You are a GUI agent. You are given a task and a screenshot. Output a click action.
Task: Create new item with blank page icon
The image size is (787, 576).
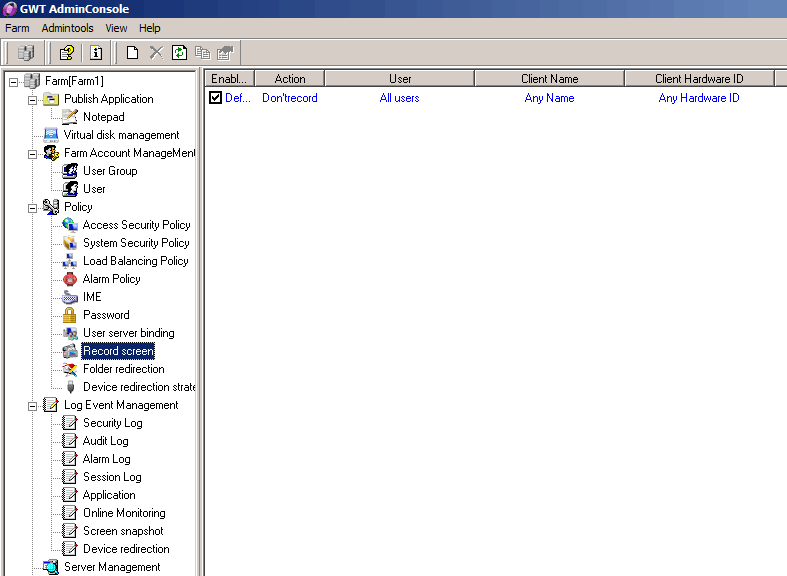(x=132, y=53)
